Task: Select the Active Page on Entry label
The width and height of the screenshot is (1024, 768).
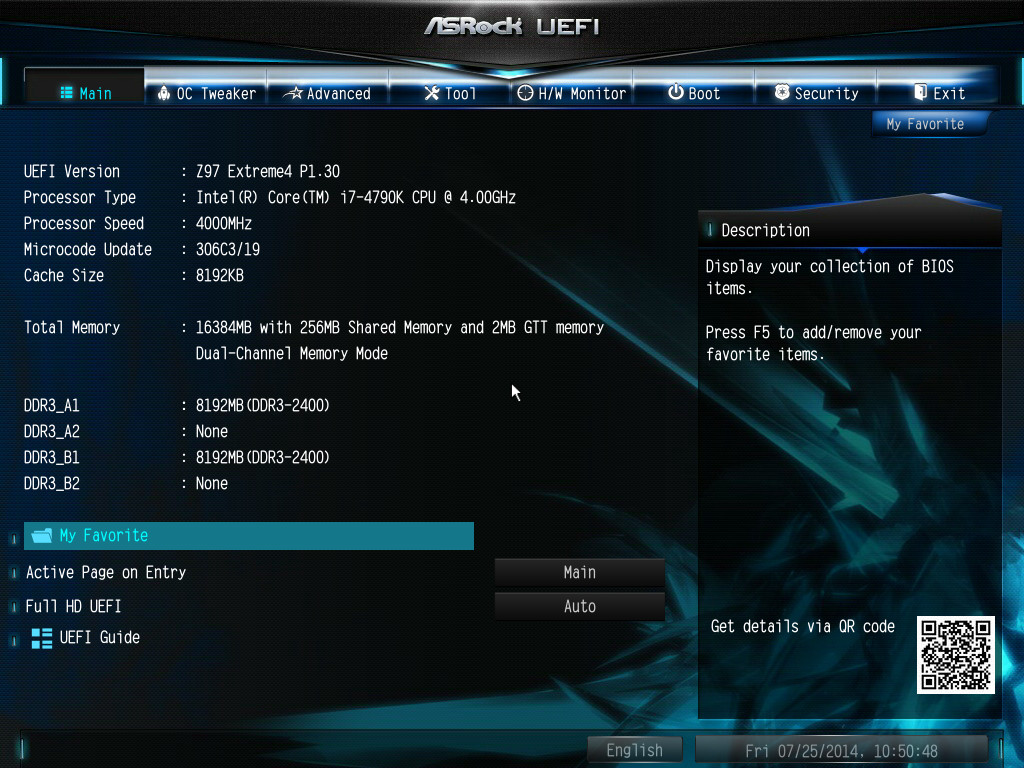Action: [x=106, y=573]
